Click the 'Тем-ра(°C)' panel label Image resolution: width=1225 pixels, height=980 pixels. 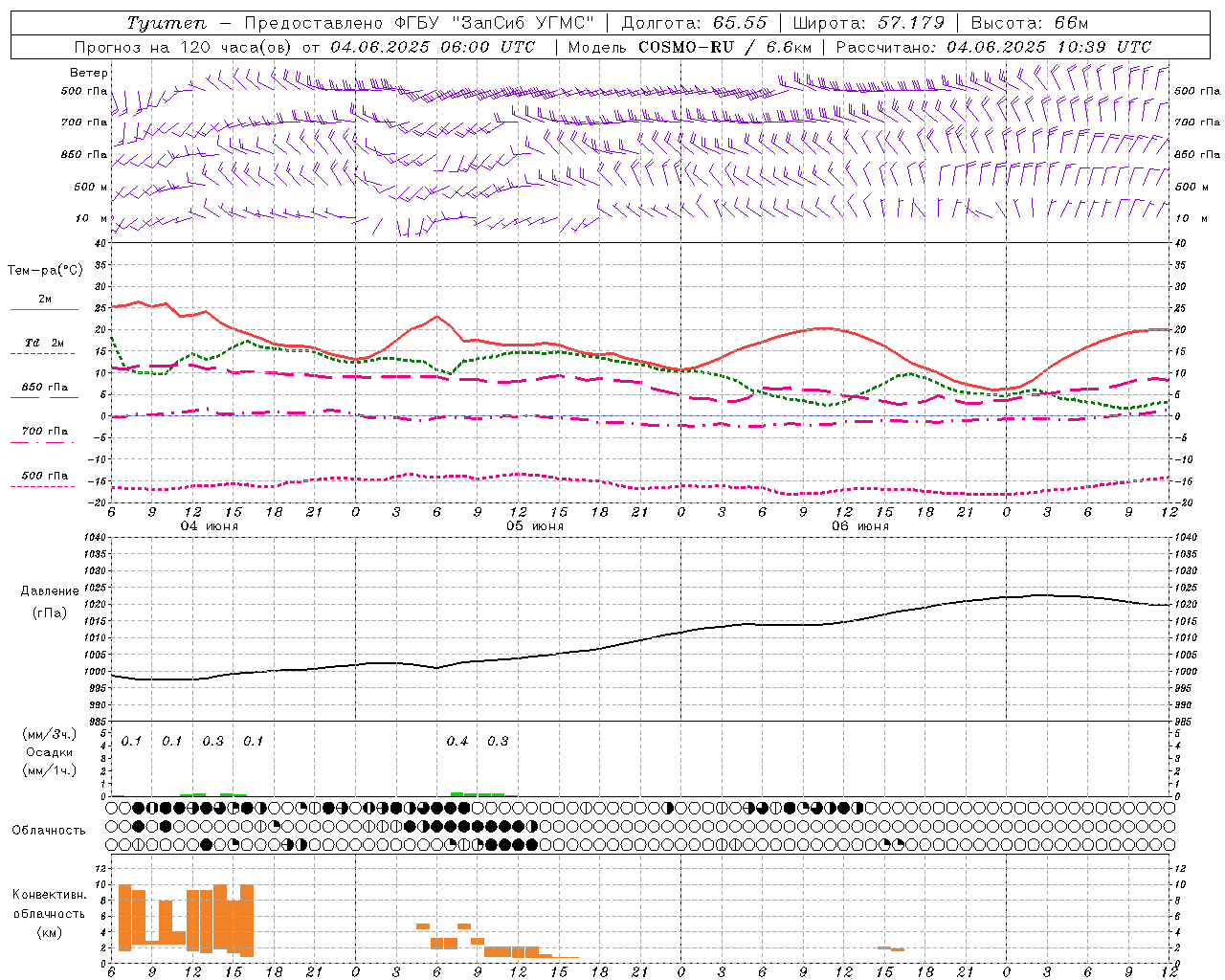click(x=45, y=271)
